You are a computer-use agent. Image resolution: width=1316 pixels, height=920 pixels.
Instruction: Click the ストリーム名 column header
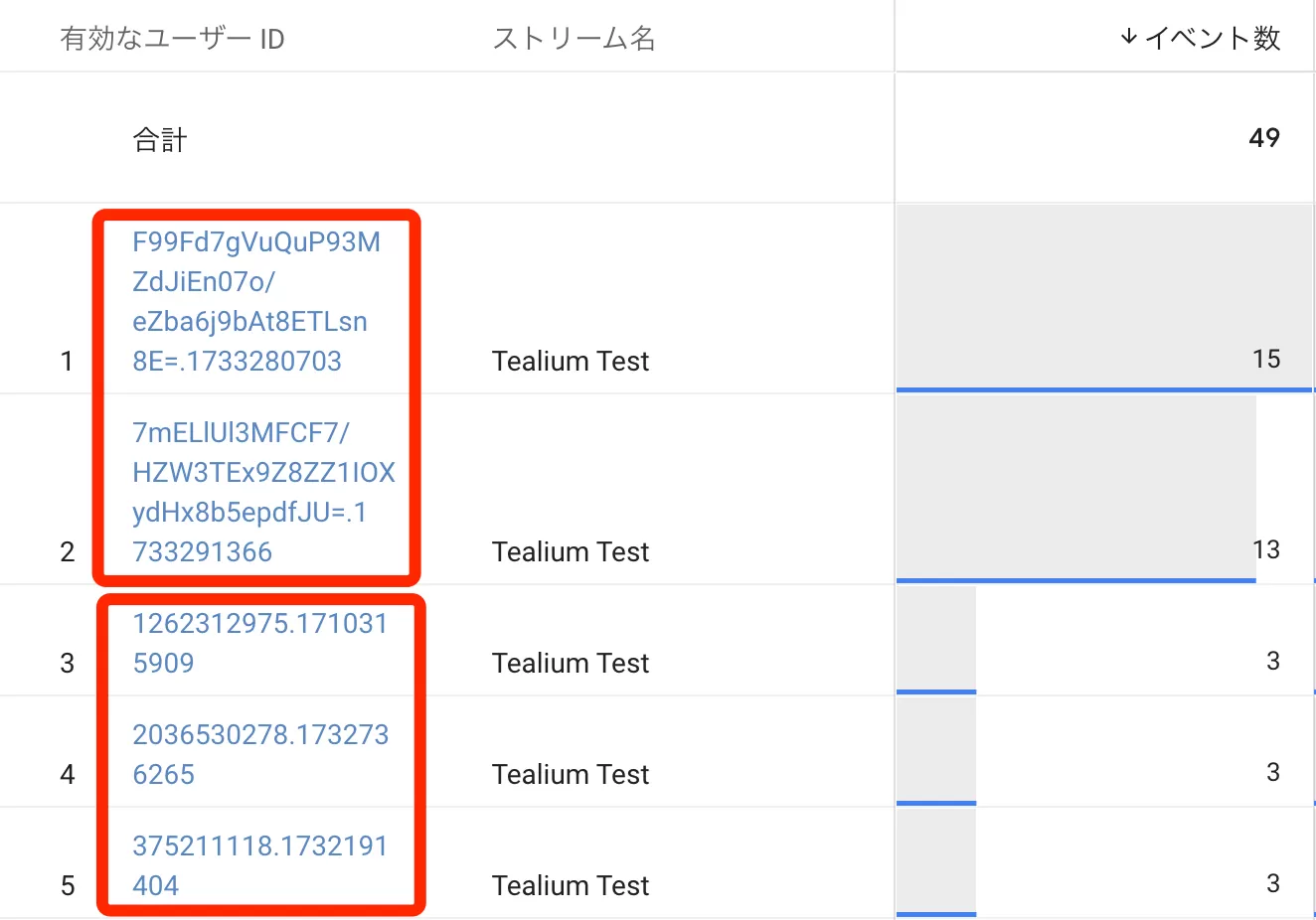pyautogui.click(x=574, y=39)
